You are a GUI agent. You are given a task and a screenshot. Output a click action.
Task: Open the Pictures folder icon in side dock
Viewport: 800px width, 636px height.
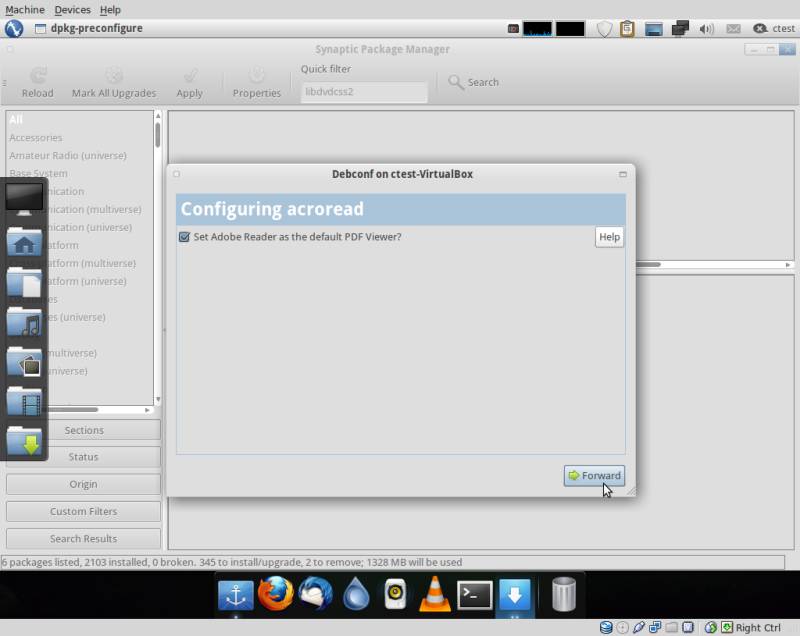[24, 362]
